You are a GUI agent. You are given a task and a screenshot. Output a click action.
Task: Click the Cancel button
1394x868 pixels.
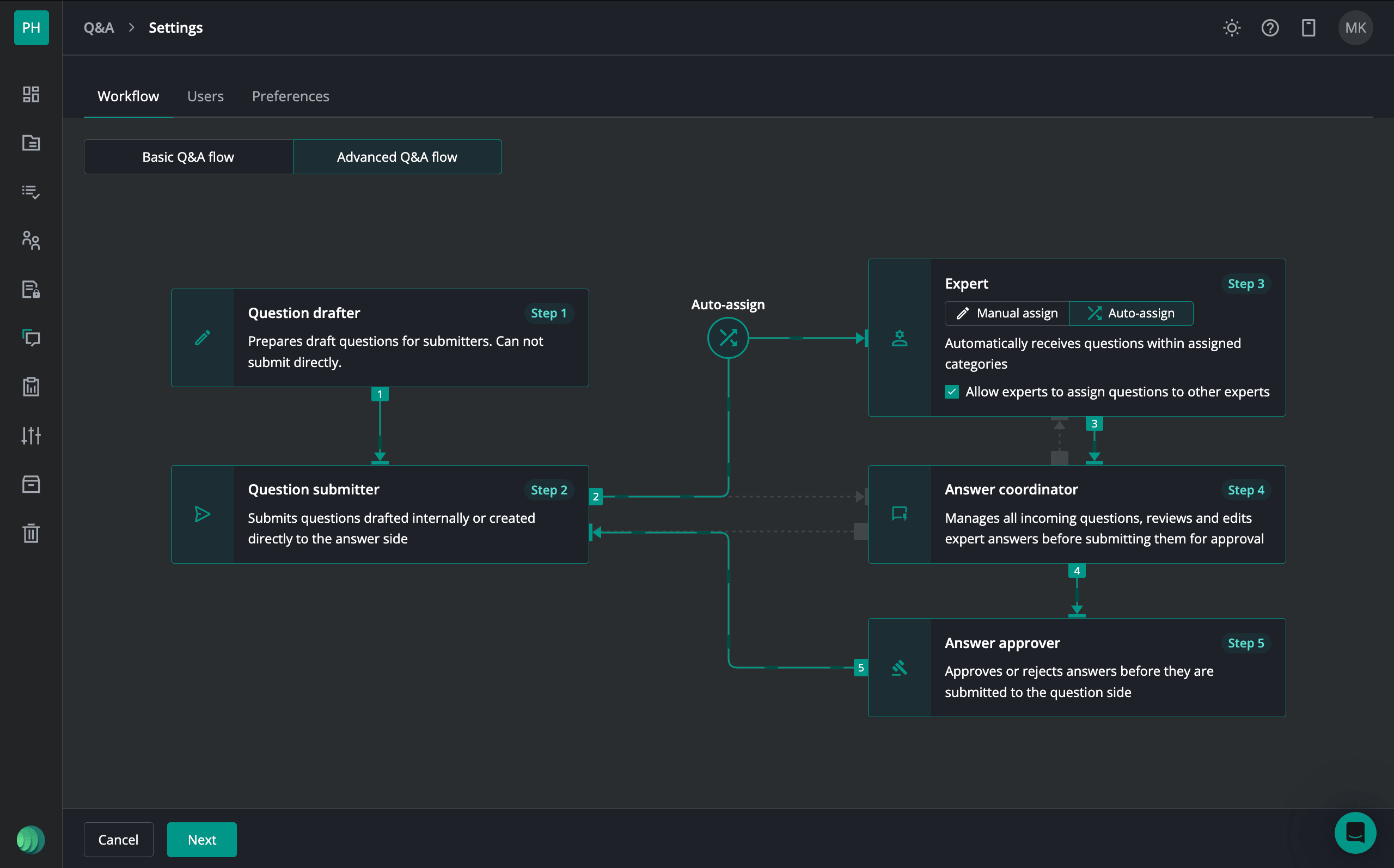(118, 839)
